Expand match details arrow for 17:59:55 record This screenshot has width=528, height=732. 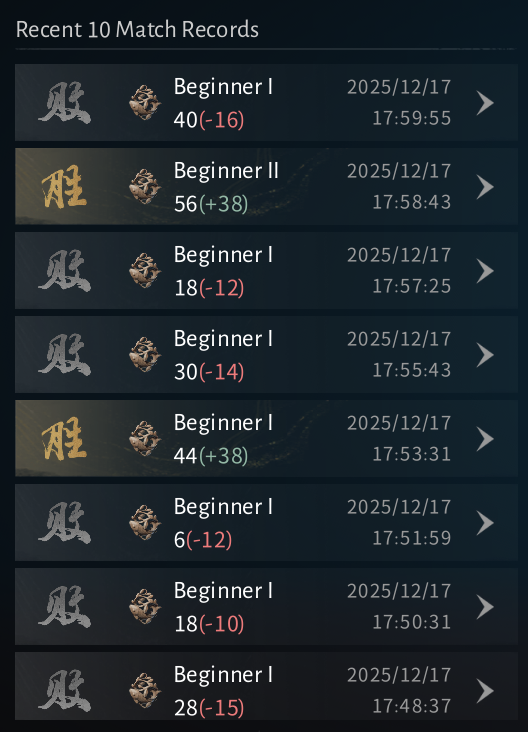coord(485,103)
